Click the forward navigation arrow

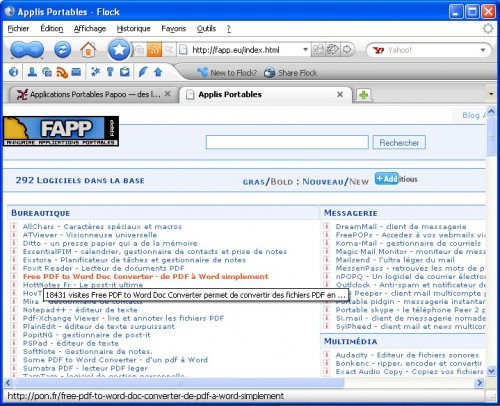coord(35,50)
